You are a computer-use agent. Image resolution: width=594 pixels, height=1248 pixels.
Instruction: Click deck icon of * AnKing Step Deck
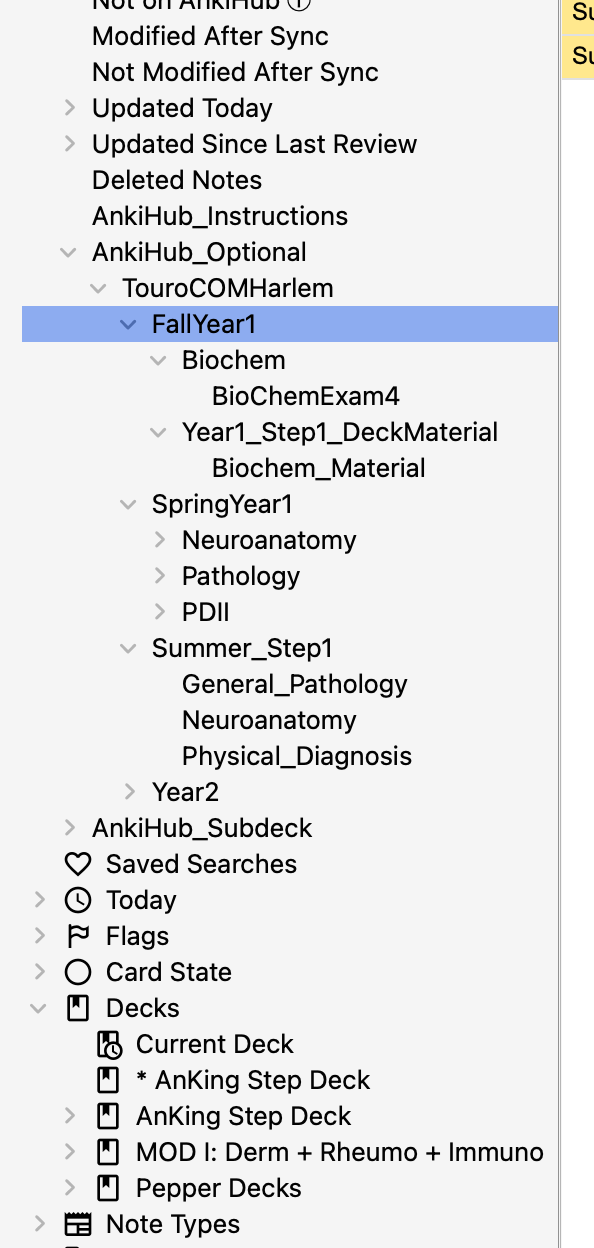click(x=107, y=1080)
